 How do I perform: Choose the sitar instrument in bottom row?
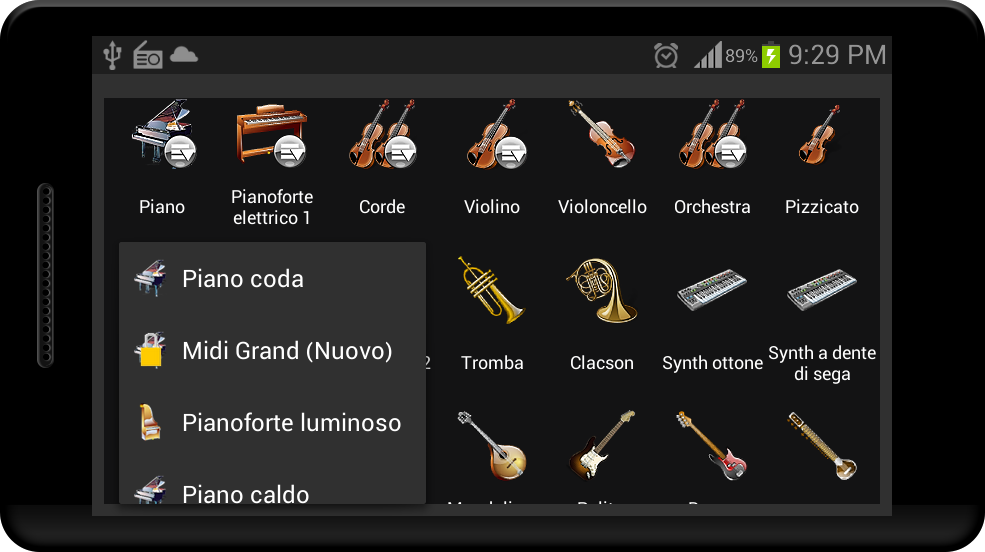[822, 445]
